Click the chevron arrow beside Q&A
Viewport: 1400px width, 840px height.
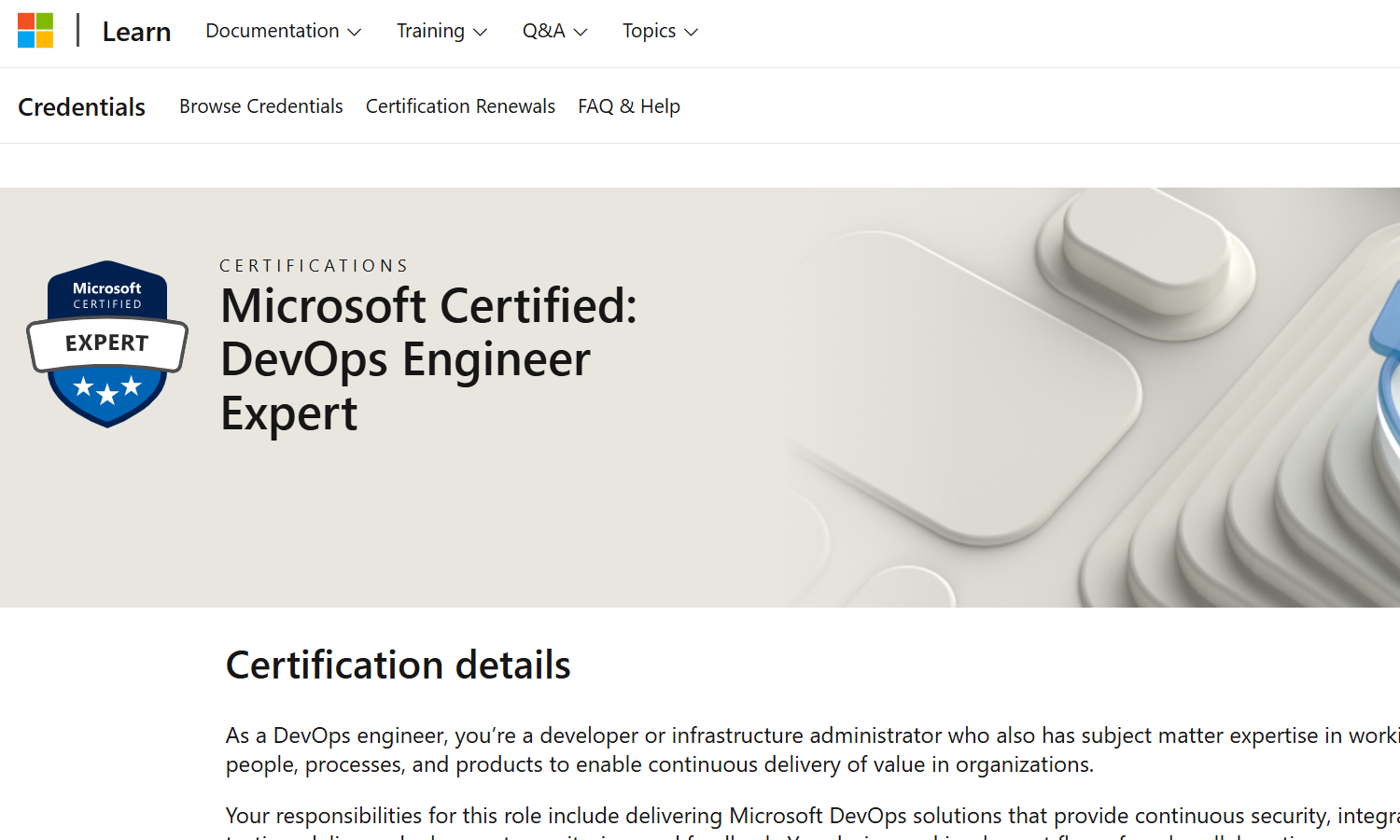pos(581,33)
